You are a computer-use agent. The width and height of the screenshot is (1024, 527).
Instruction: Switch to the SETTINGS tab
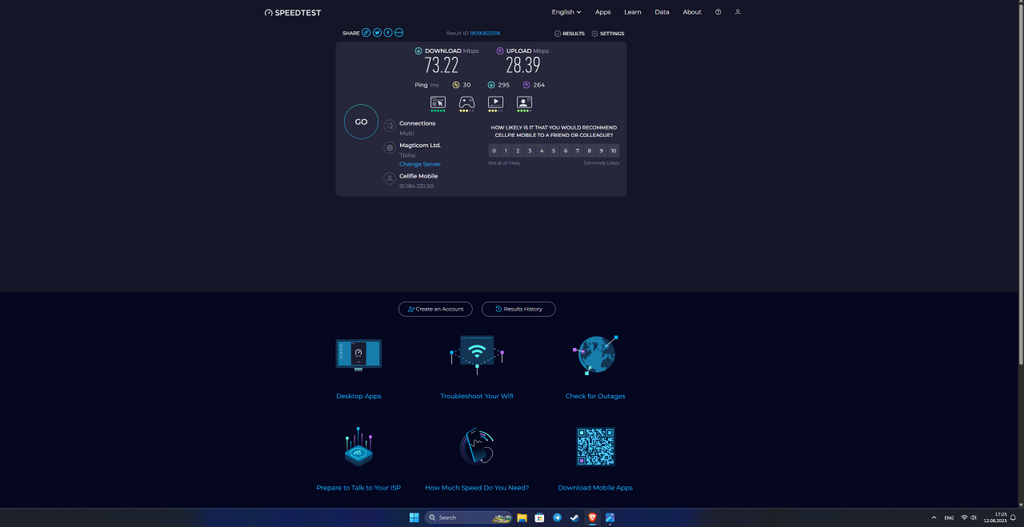pyautogui.click(x=608, y=33)
